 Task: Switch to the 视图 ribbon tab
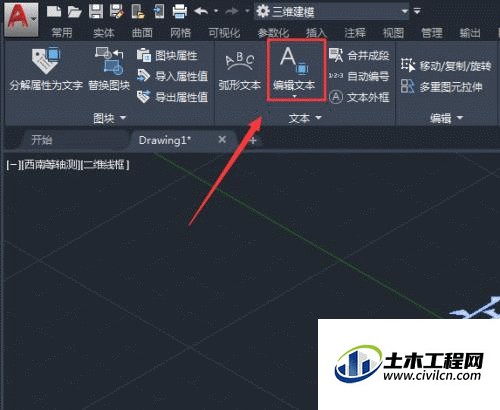coord(394,33)
